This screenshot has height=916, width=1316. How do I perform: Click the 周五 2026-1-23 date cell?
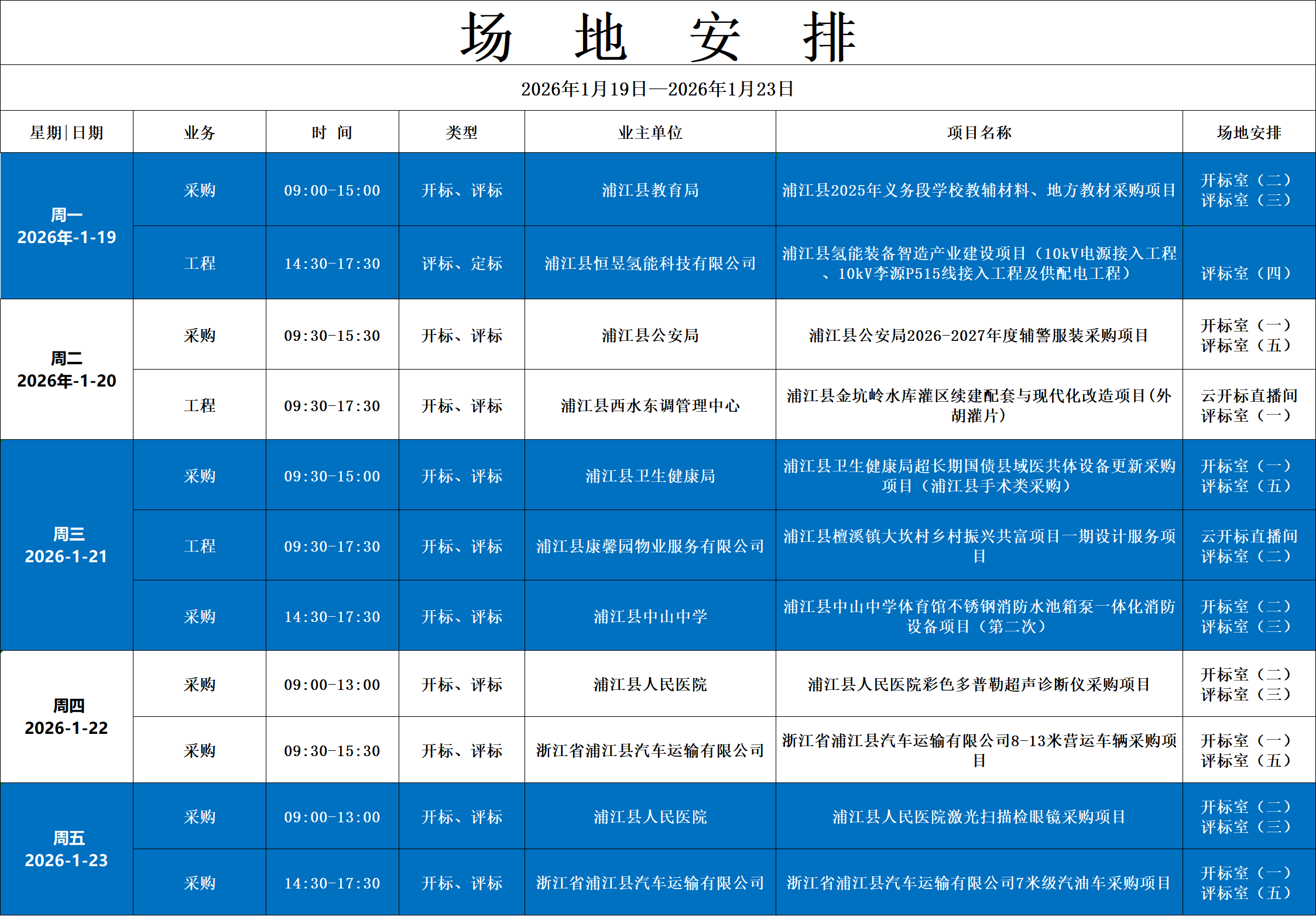[67, 849]
